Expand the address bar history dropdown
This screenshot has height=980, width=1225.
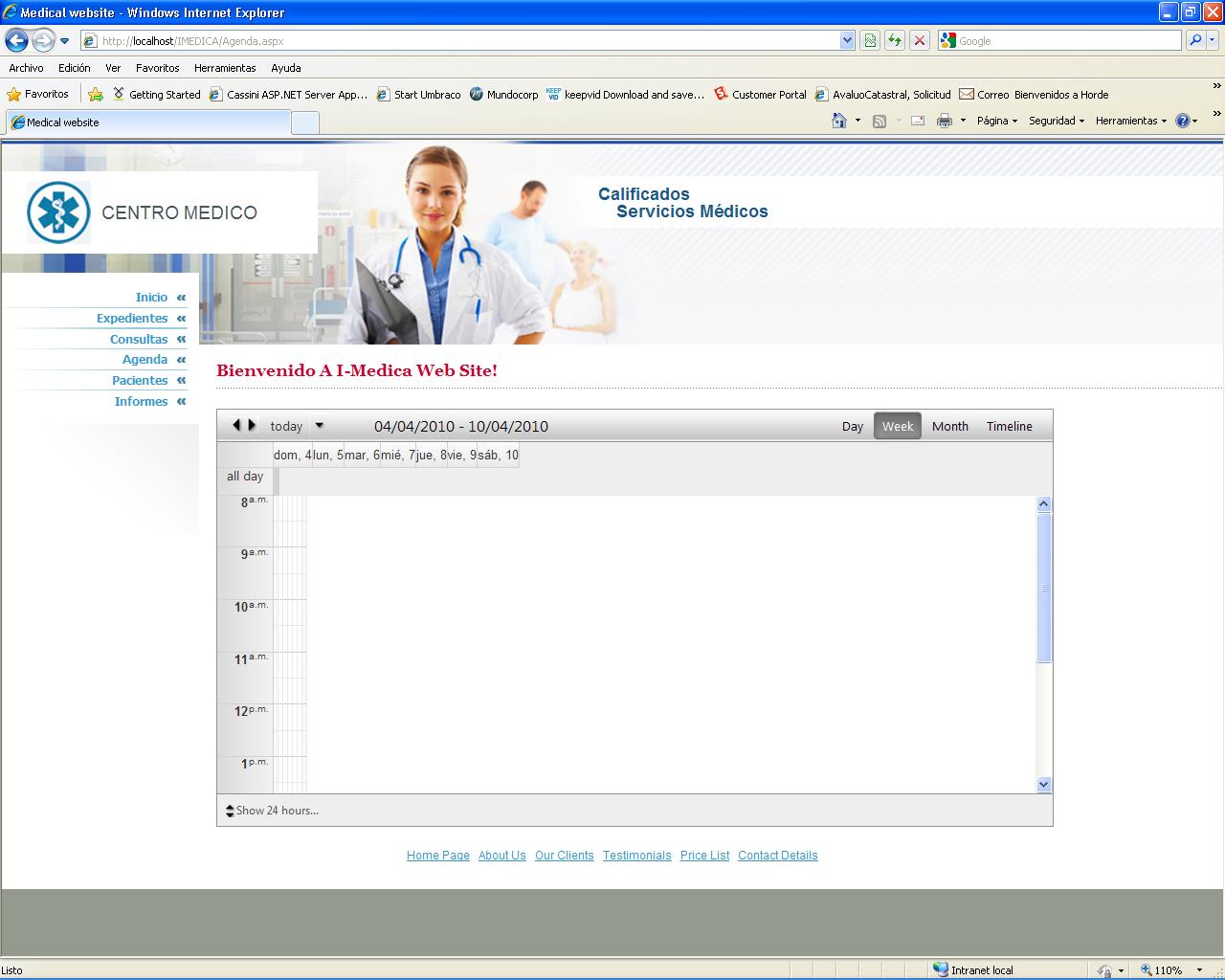(x=847, y=41)
